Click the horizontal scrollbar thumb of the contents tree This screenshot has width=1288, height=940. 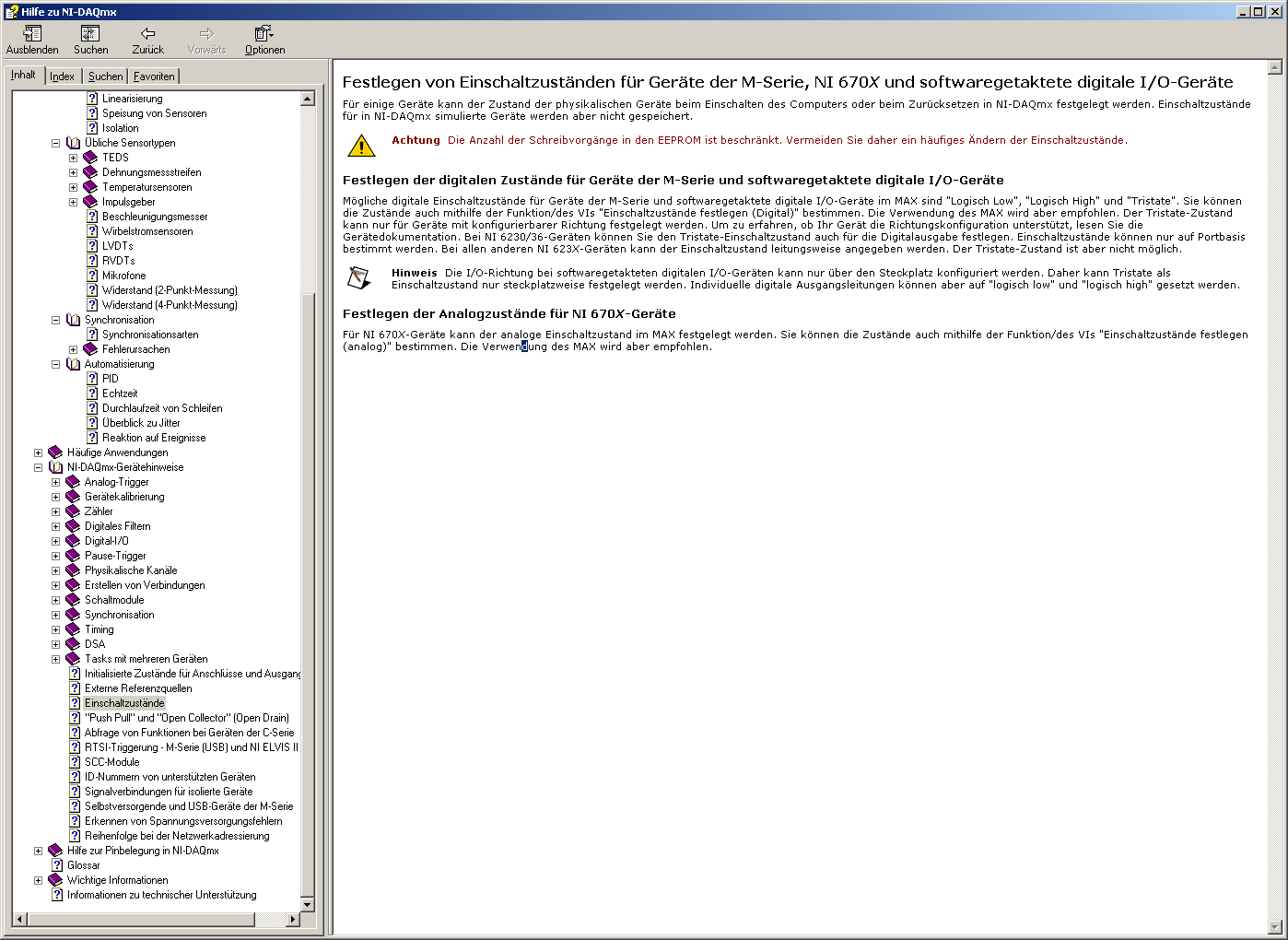(140, 919)
